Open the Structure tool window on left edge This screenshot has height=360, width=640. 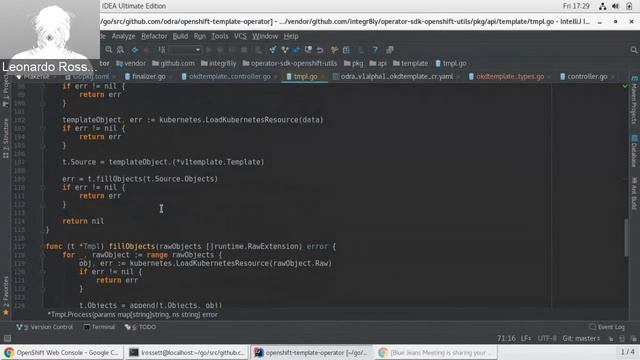point(6,138)
